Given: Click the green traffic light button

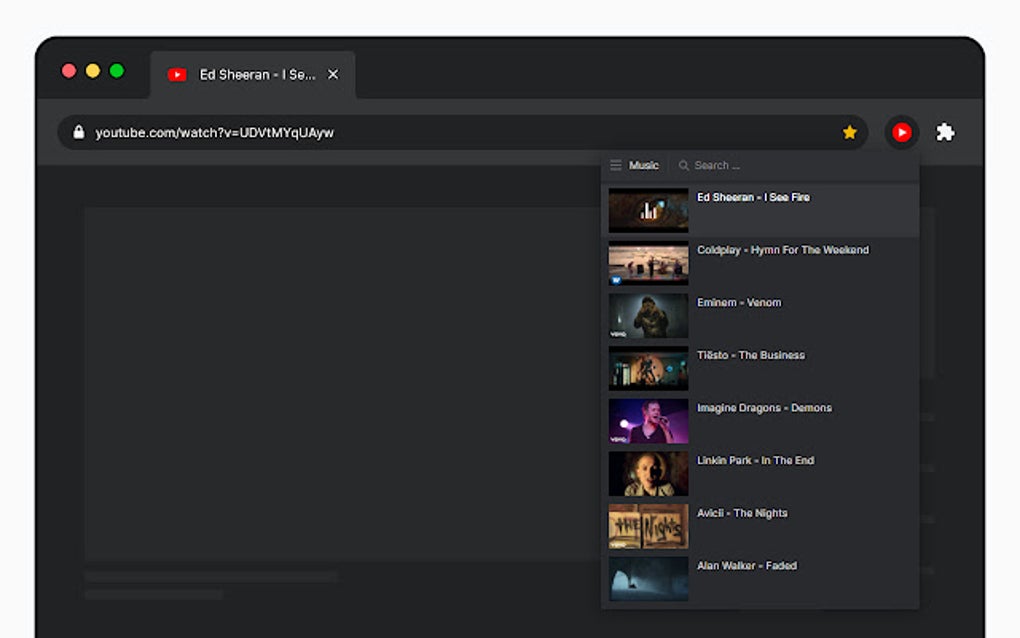Looking at the screenshot, I should click(x=117, y=71).
